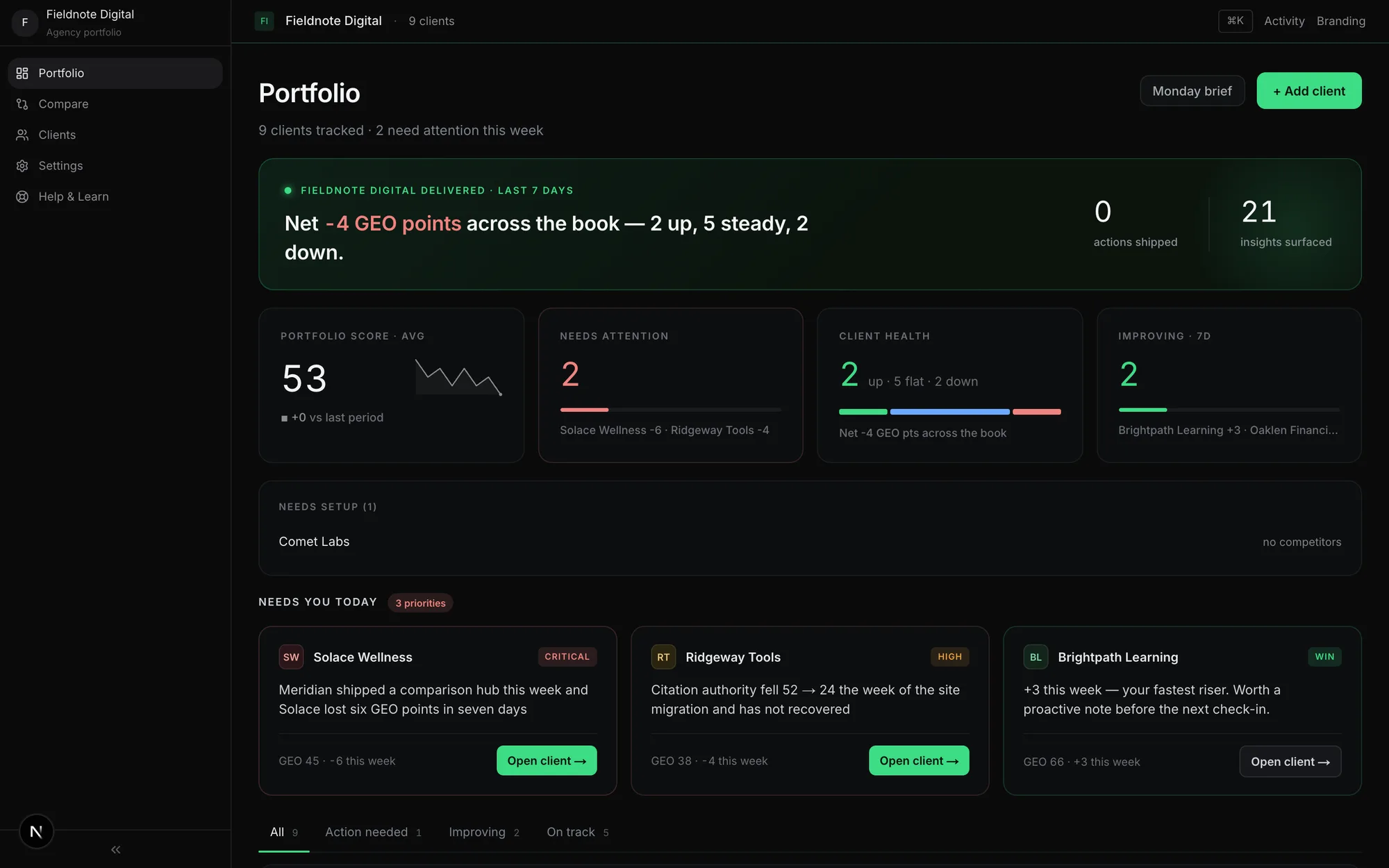Click the + Add client button
This screenshot has width=1389, height=868.
1308,91
